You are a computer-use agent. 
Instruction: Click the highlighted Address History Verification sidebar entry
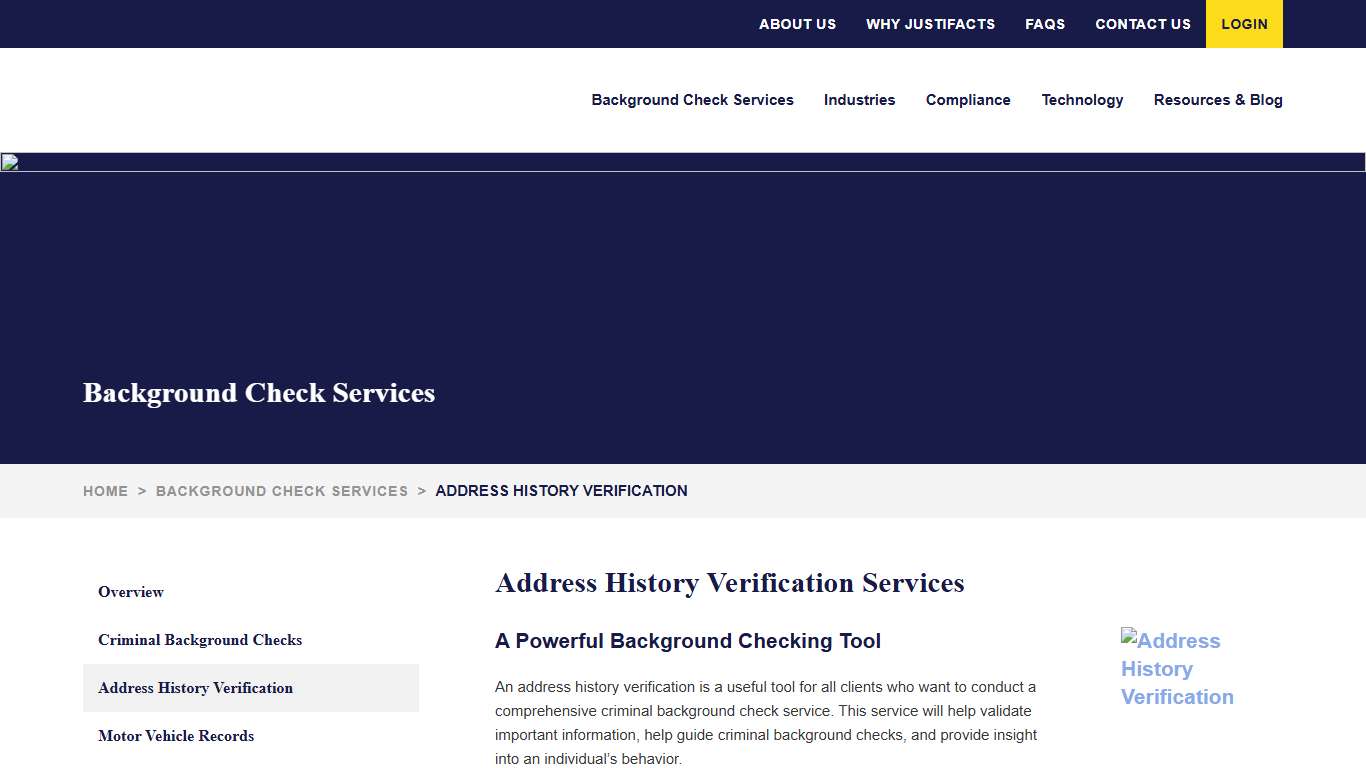(x=195, y=688)
